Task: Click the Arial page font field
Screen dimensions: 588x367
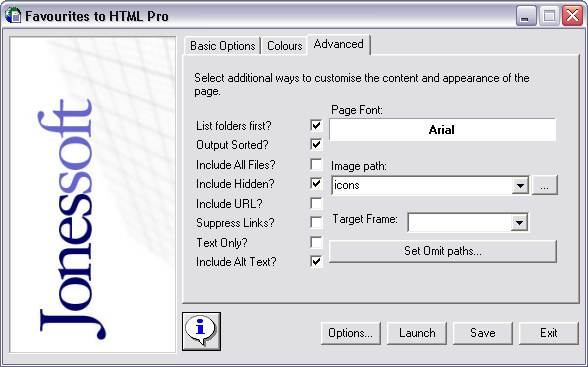Action: coord(442,130)
